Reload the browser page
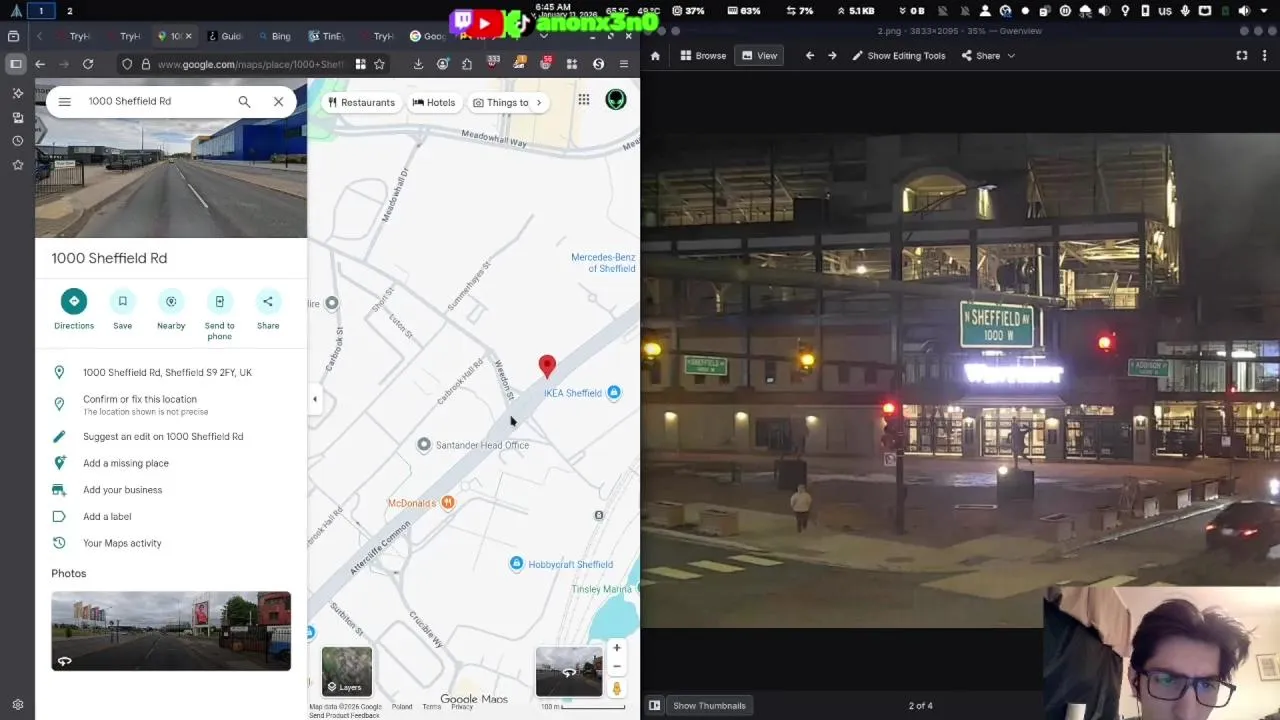This screenshot has width=1280, height=720. (88, 64)
